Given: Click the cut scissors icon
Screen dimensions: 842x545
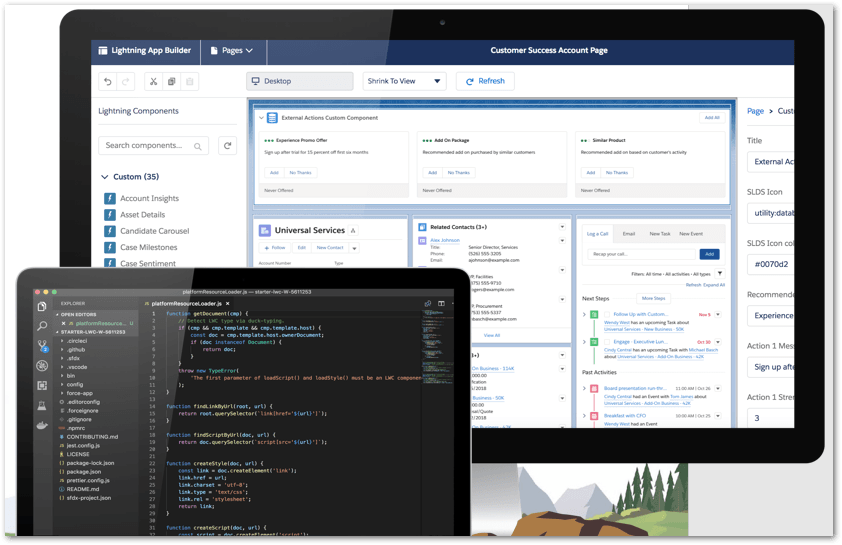Looking at the screenshot, I should 153,81.
